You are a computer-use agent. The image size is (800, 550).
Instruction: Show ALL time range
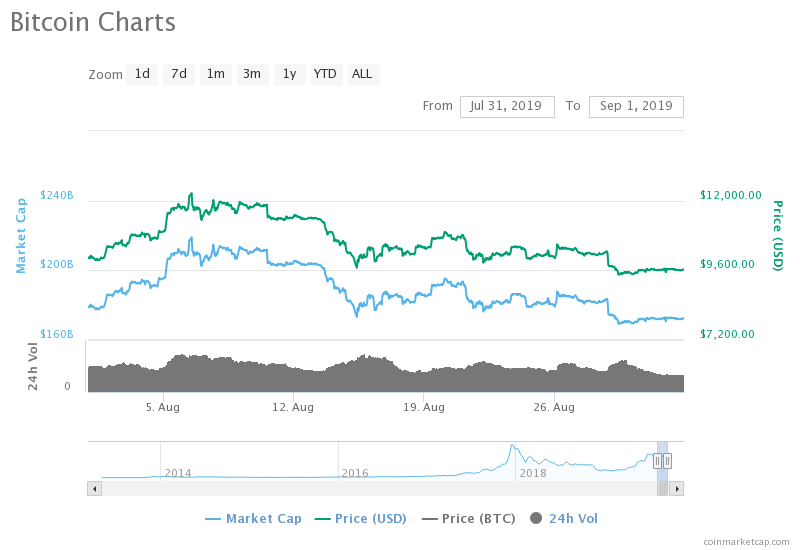[362, 74]
